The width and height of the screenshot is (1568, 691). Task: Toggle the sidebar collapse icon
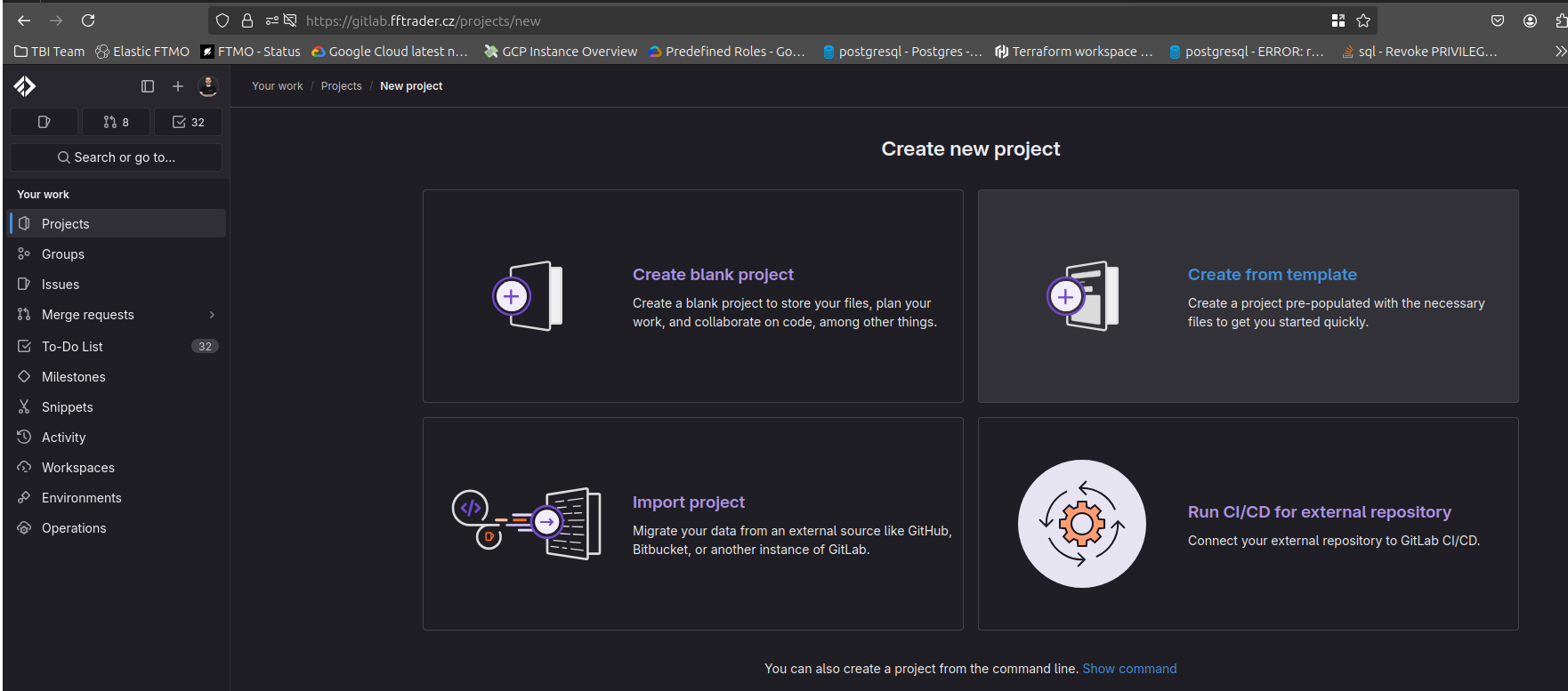point(148,86)
